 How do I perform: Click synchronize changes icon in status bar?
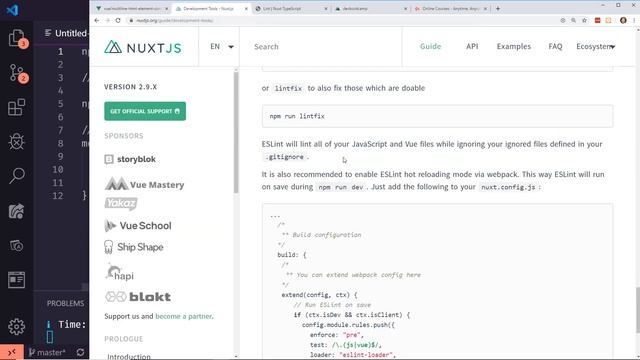(80, 352)
